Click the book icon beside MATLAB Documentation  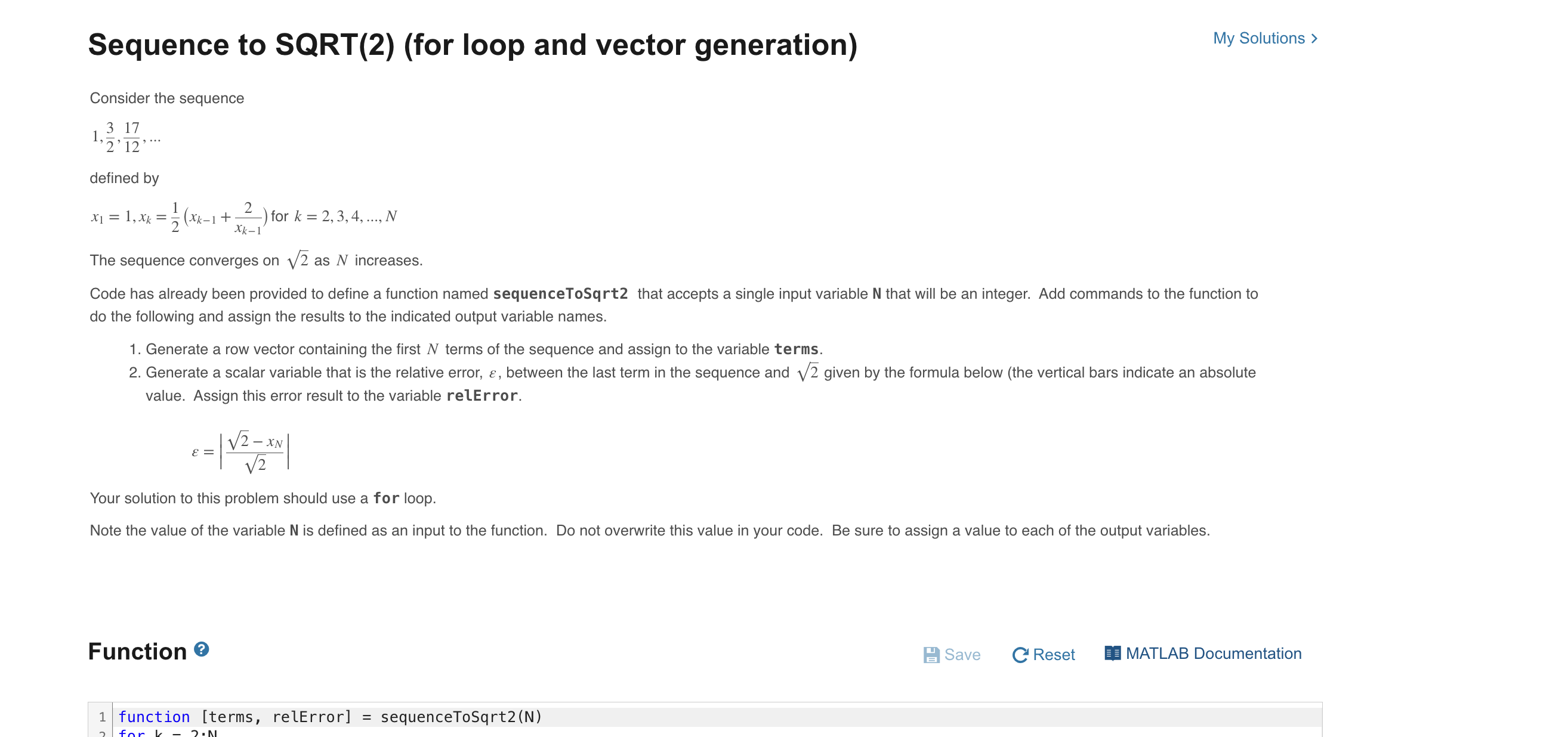(1113, 652)
